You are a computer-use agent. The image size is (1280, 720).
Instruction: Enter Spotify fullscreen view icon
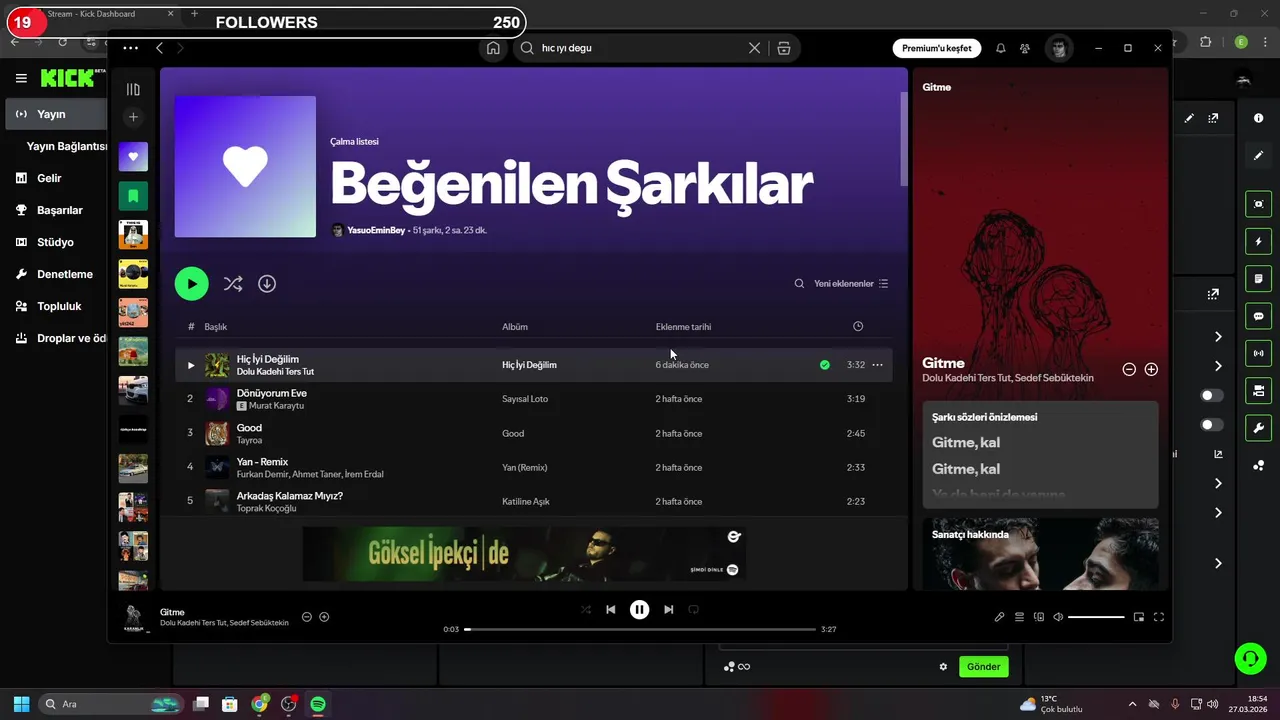click(x=1159, y=617)
